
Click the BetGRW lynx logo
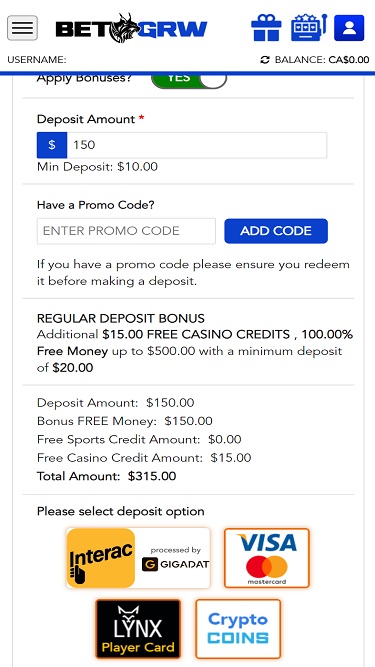pos(131,29)
